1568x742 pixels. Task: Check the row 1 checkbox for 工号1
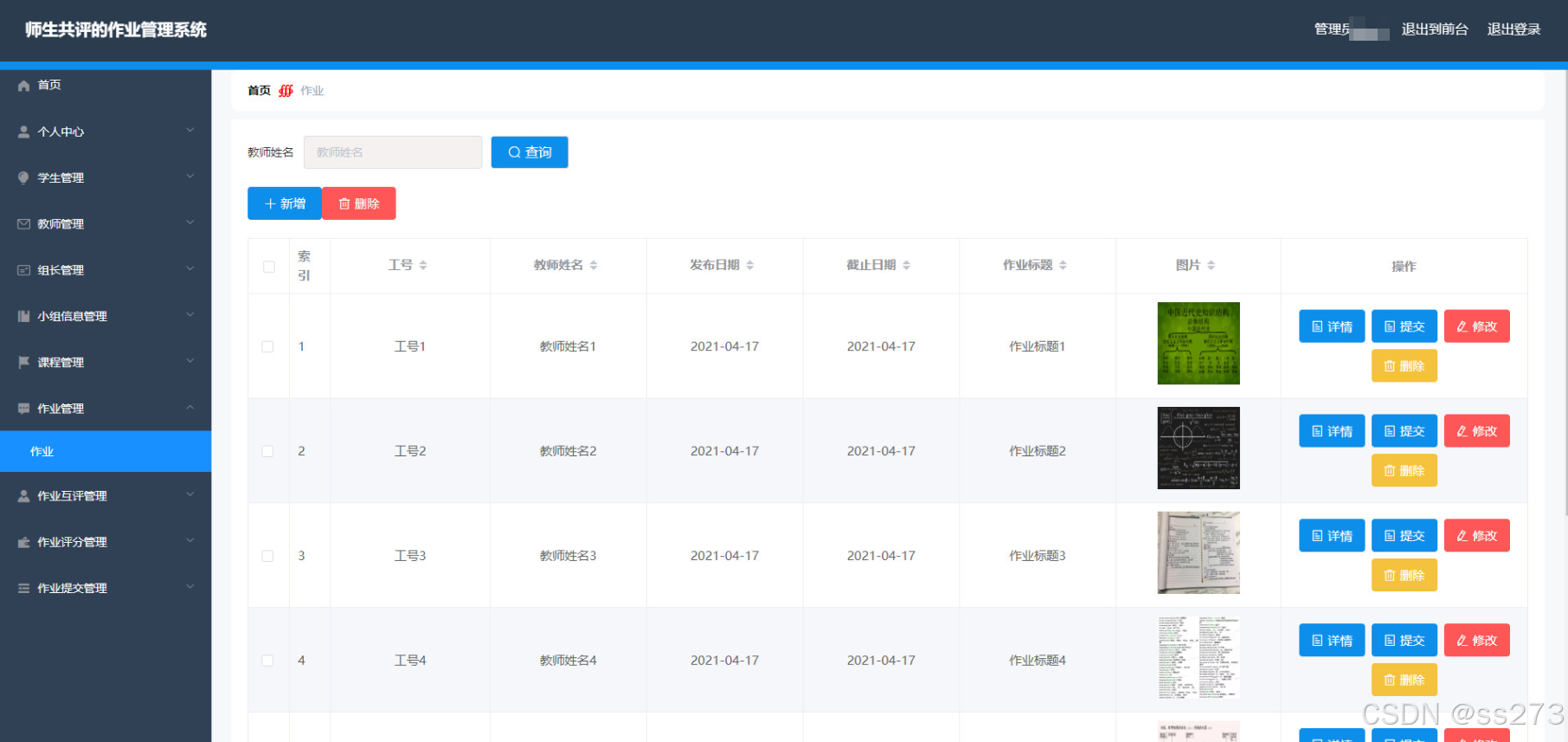[267, 346]
